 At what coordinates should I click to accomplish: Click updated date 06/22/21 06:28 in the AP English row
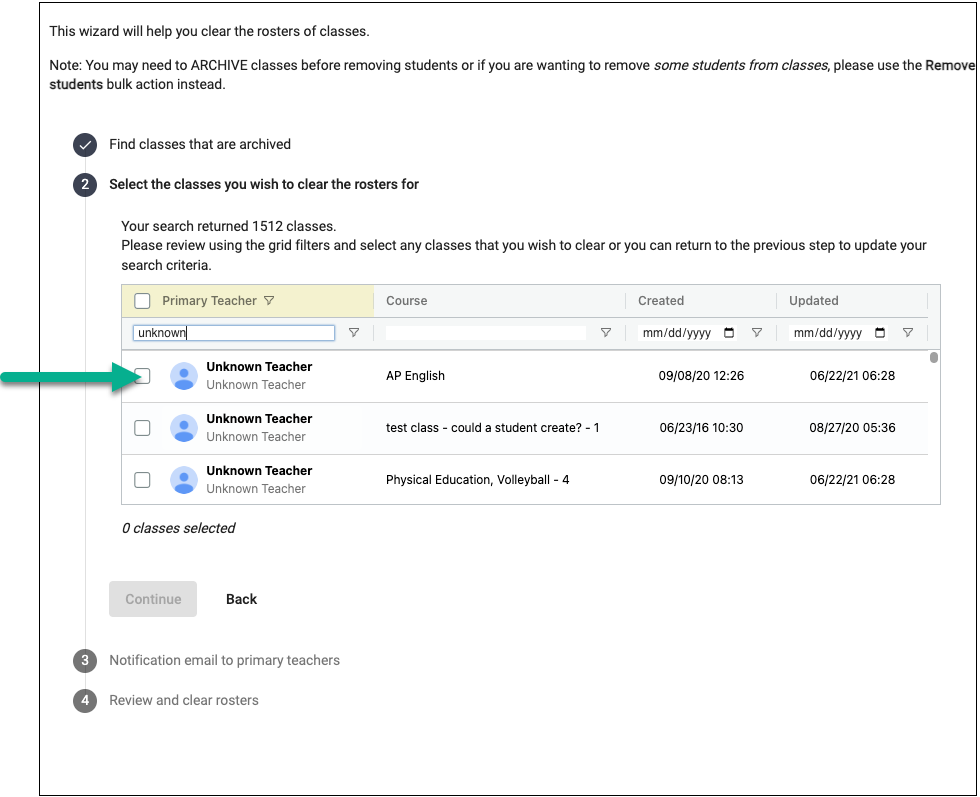click(852, 376)
